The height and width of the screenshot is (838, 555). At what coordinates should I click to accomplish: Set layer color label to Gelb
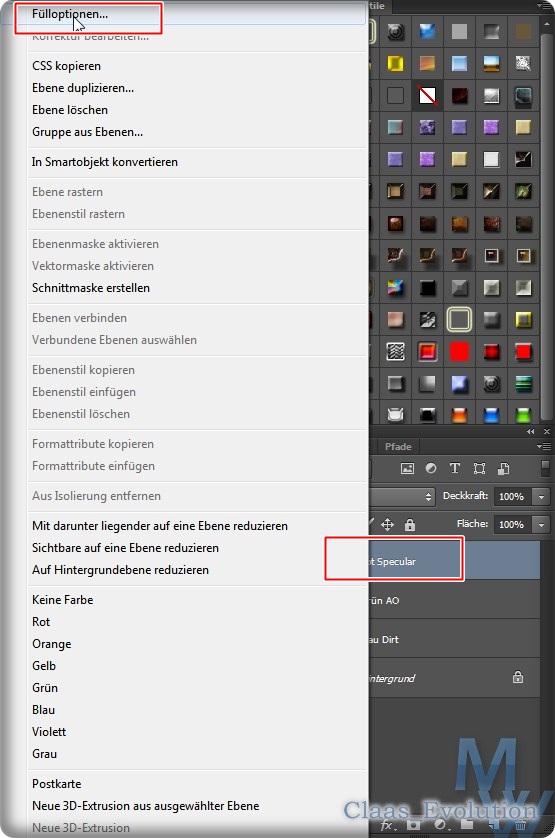(x=44, y=666)
